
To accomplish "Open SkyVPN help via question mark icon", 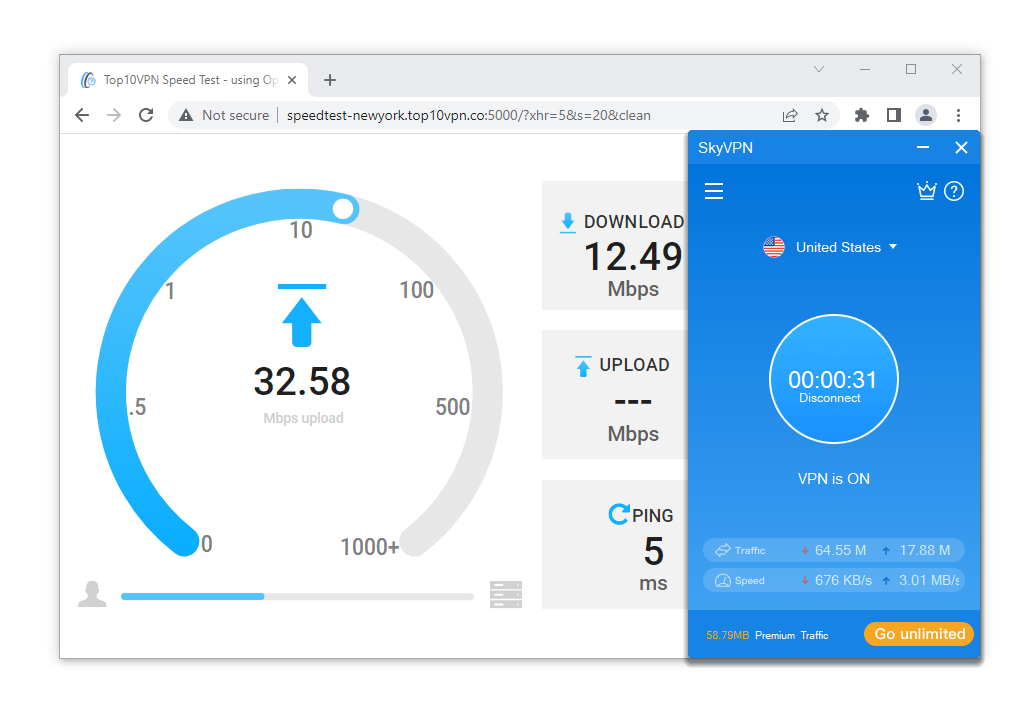I will coord(954,190).
